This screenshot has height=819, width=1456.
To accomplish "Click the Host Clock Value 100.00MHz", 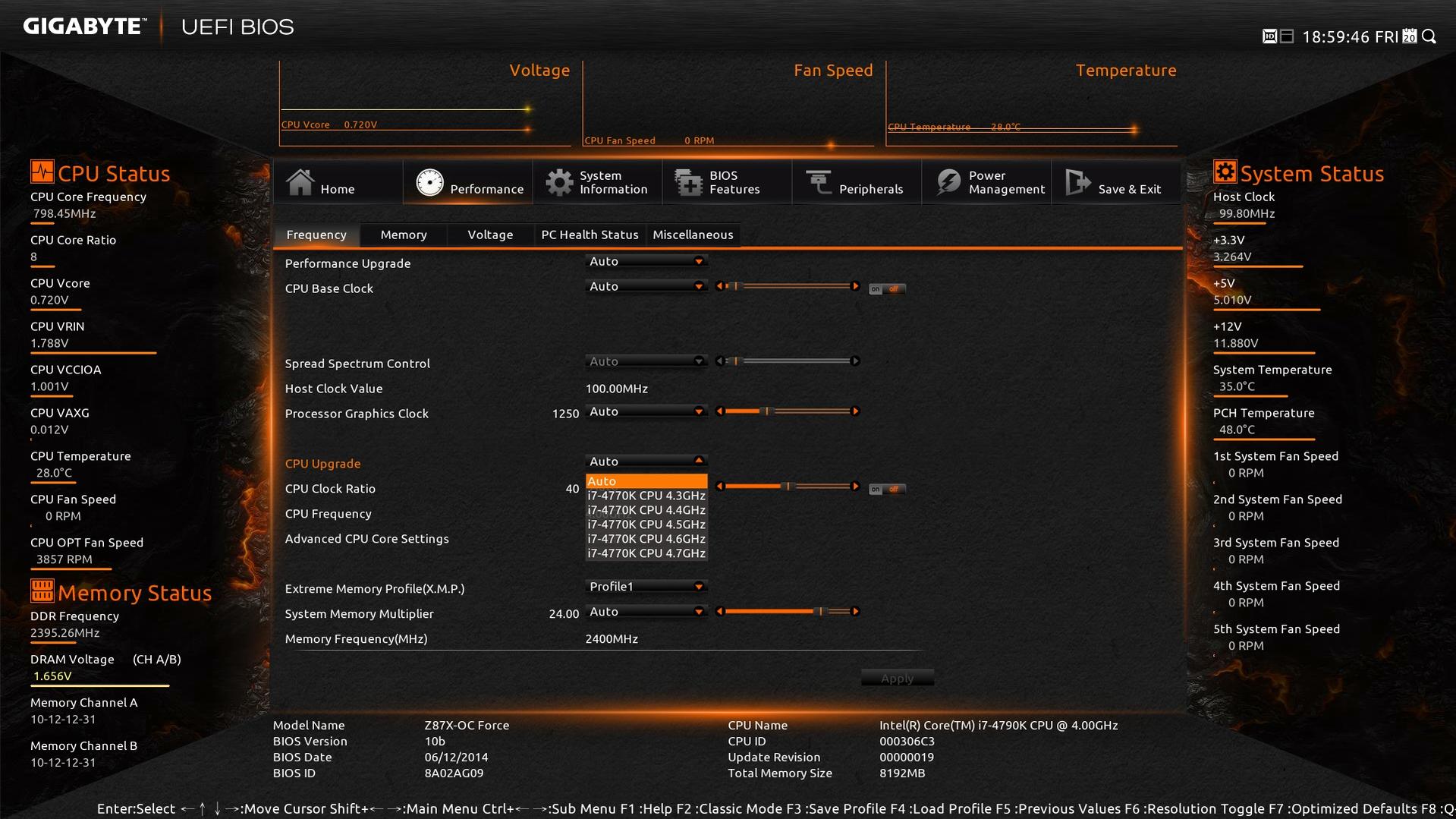I will tap(616, 389).
